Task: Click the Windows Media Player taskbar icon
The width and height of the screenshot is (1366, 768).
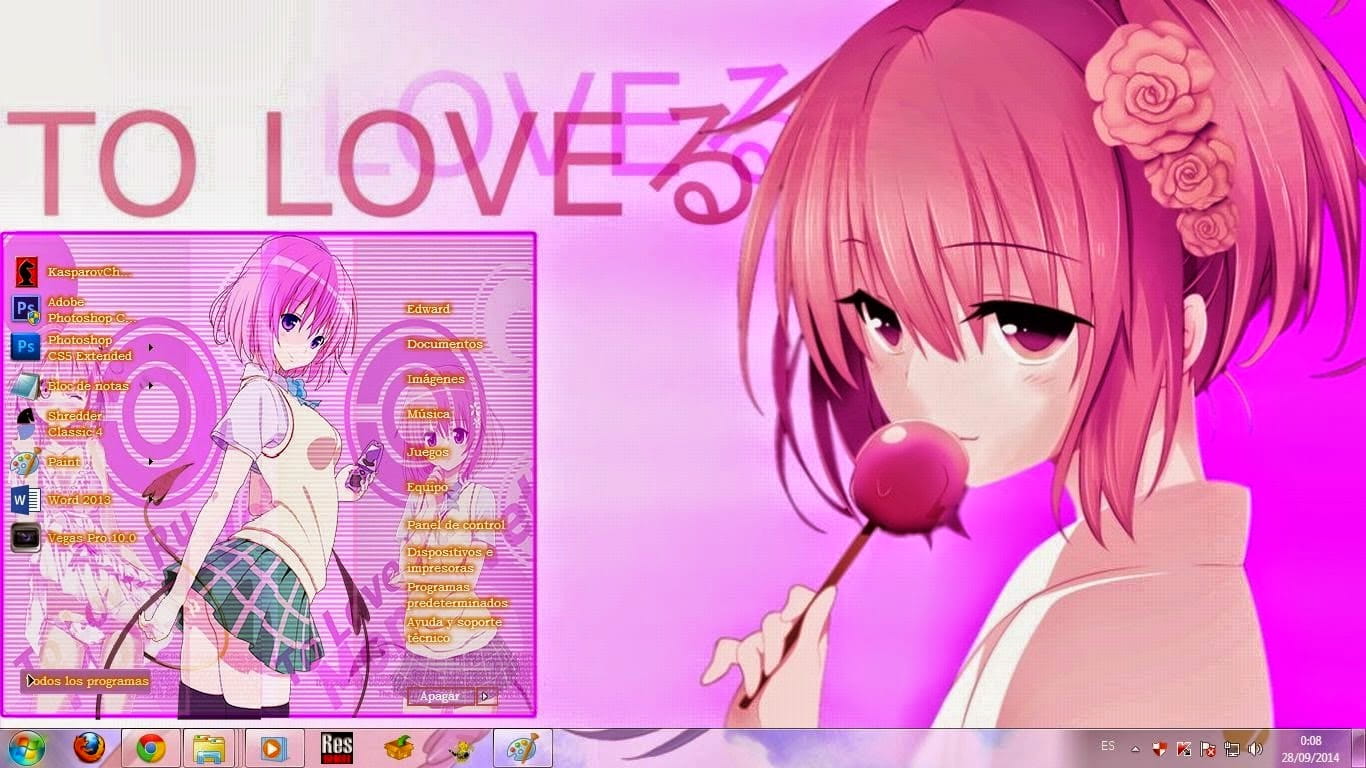Action: [x=271, y=748]
